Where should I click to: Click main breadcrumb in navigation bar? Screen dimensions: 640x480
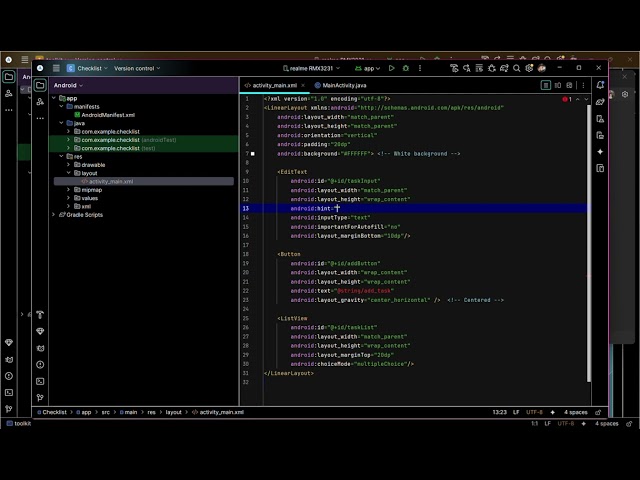click(x=128, y=412)
